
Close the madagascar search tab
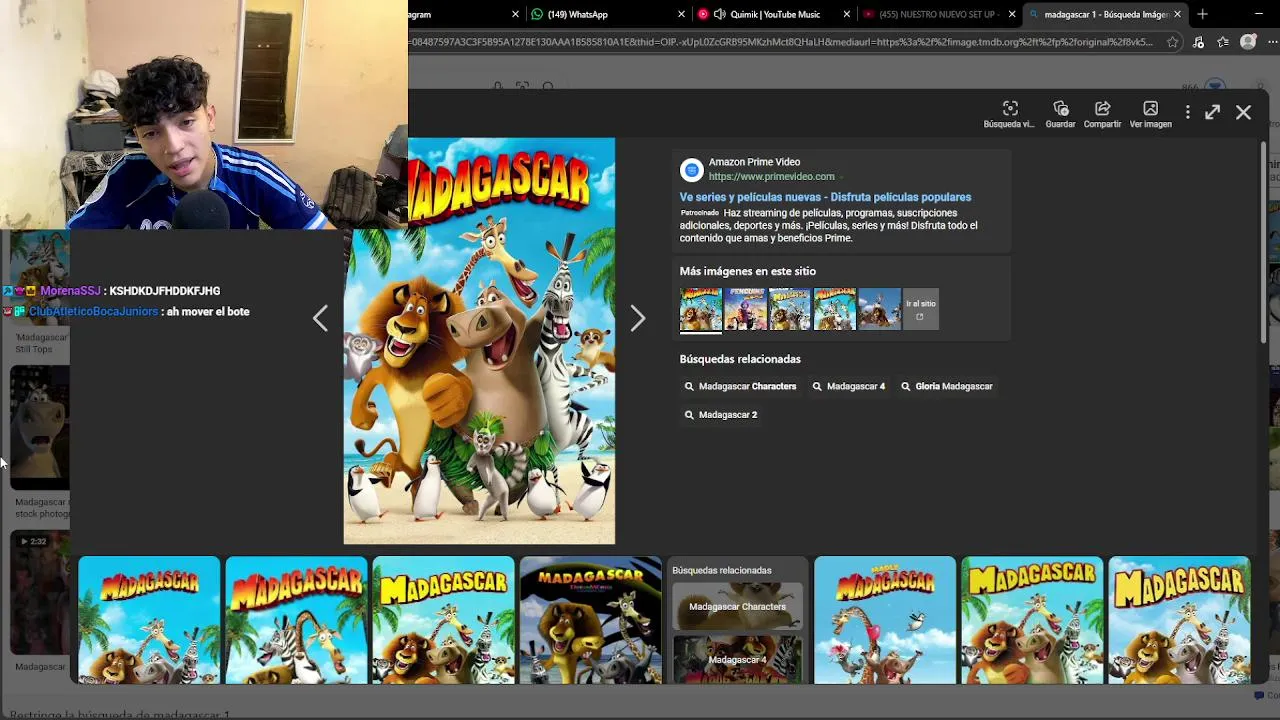[1177, 14]
